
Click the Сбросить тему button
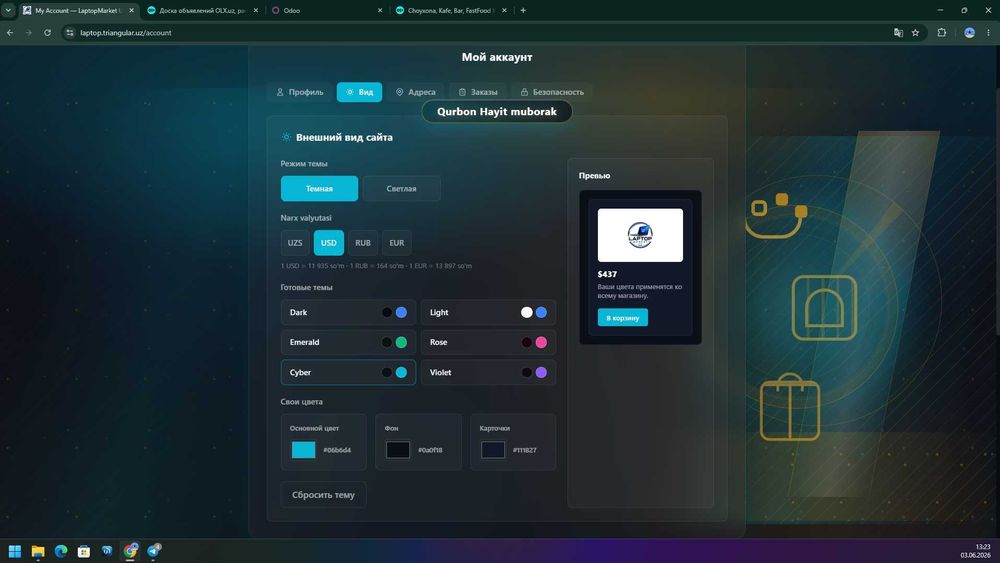click(x=323, y=495)
